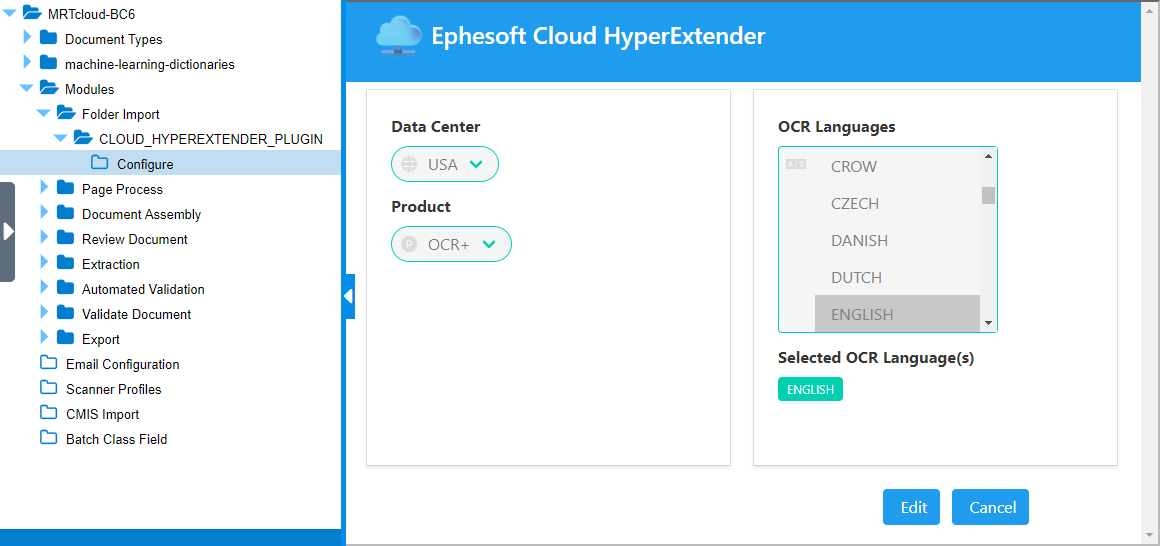1160x546 pixels.
Task: Click the CMIS Import folder icon
Action: coord(49,414)
